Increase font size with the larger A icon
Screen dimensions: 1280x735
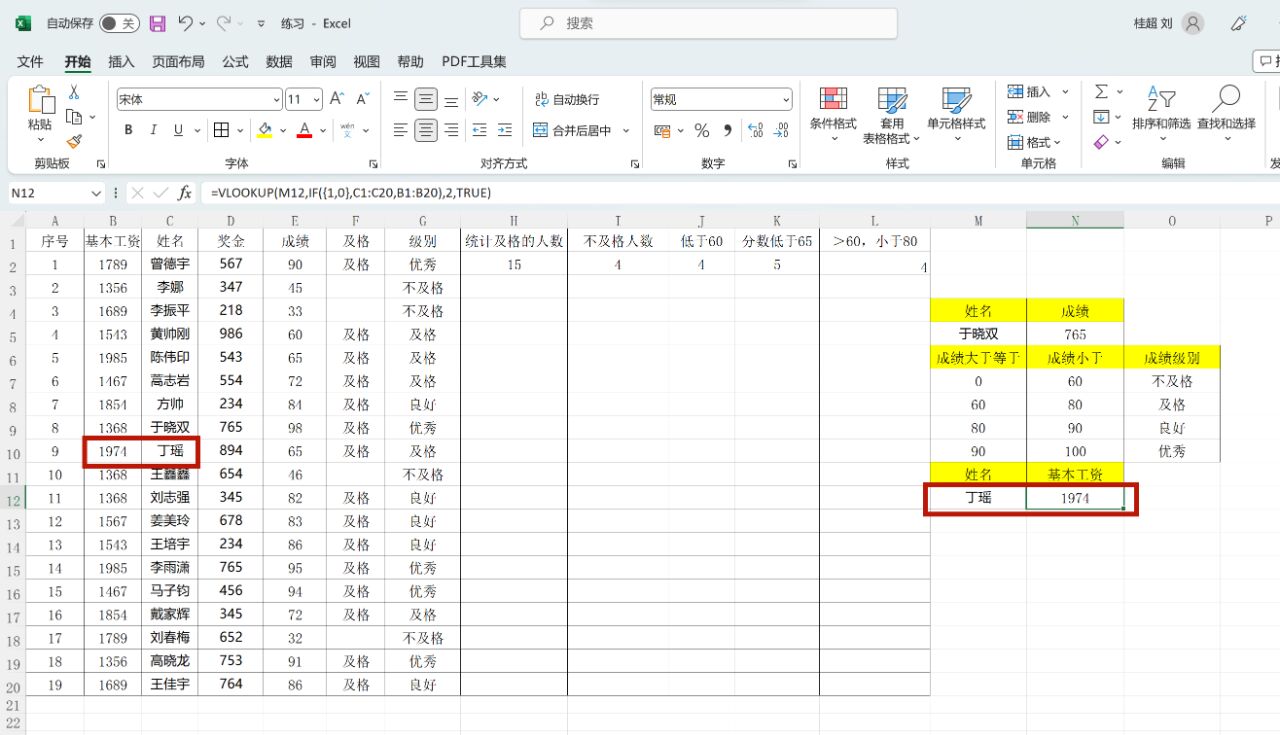337,99
